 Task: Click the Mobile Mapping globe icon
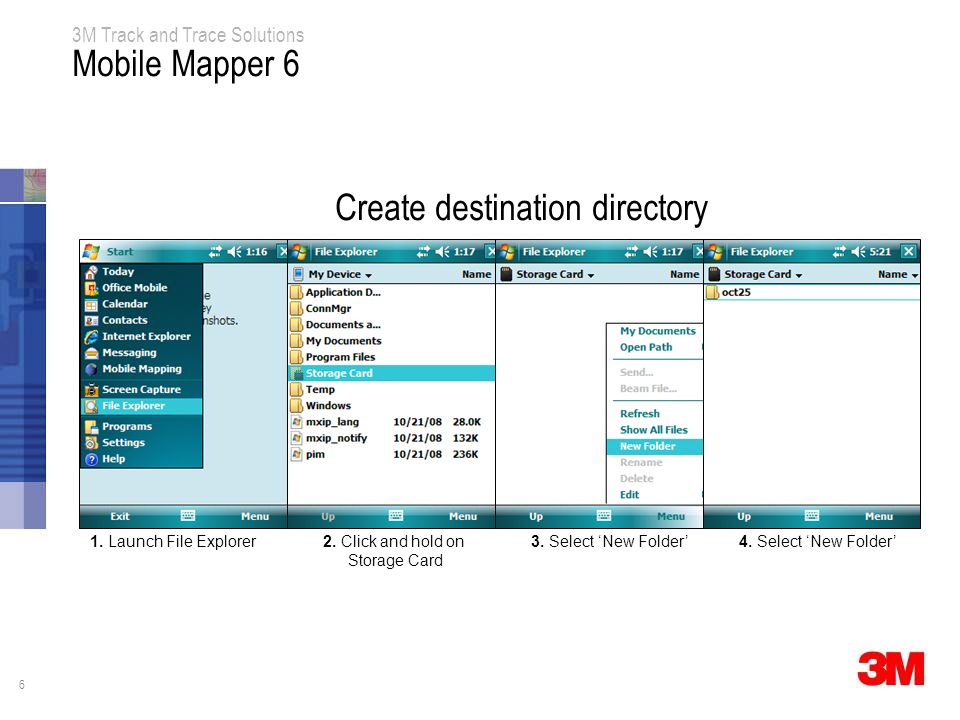click(x=91, y=369)
